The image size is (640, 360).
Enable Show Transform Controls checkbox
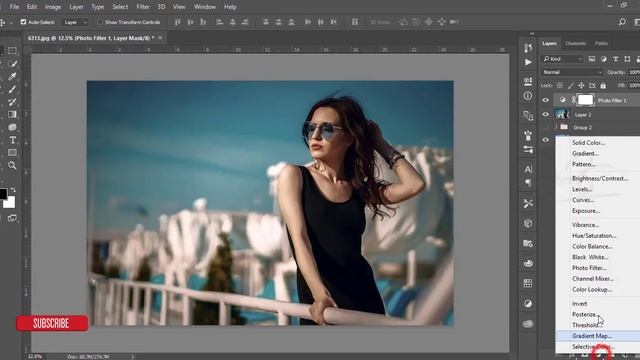point(100,22)
